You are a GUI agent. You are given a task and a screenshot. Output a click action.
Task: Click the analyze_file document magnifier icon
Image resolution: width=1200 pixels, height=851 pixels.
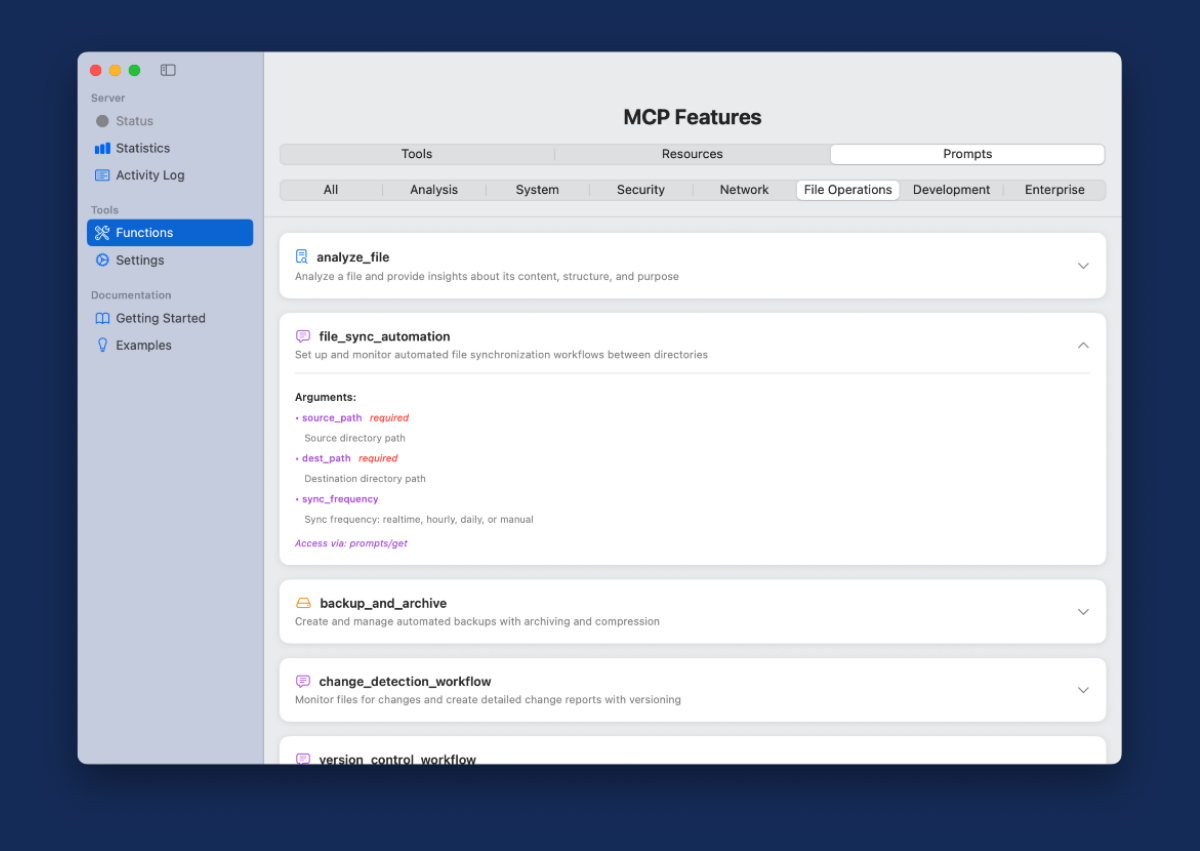302,257
